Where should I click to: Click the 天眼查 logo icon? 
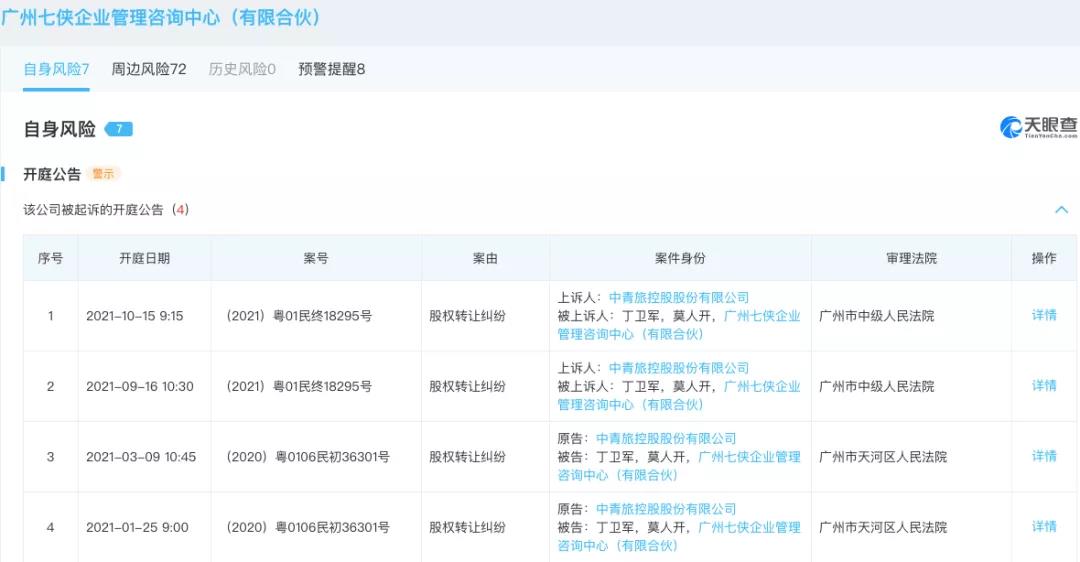(1039, 127)
